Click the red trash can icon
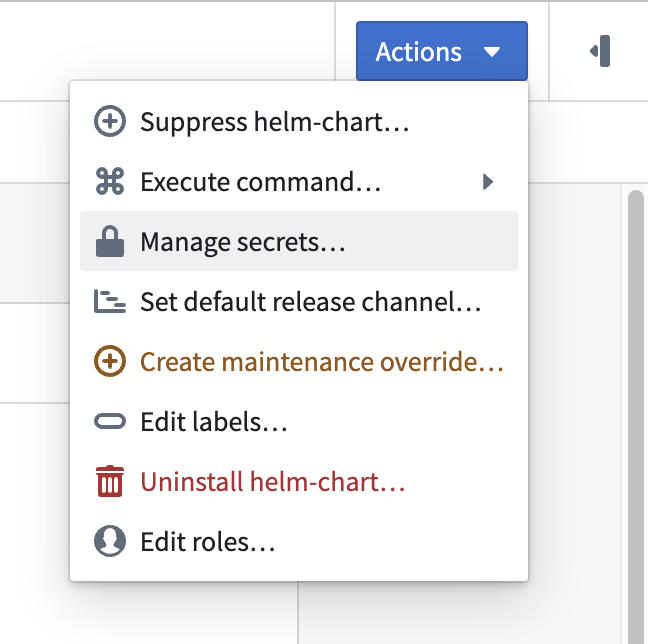 (x=110, y=481)
